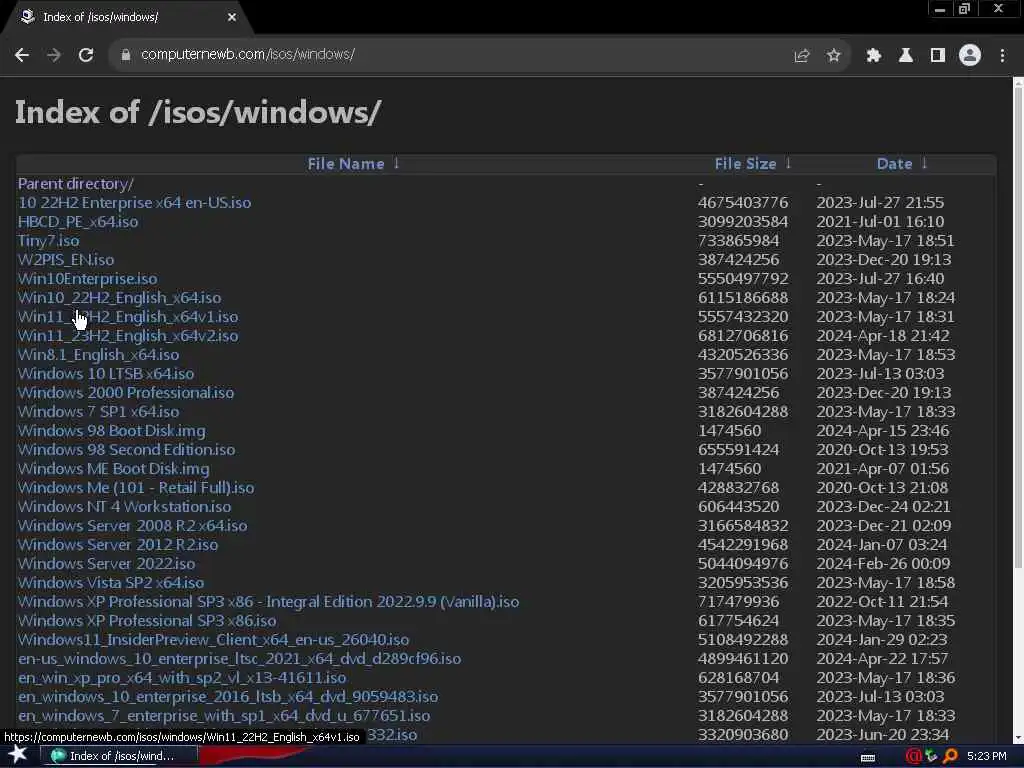
Task: Open the taskbar star start button
Action: coord(18,755)
